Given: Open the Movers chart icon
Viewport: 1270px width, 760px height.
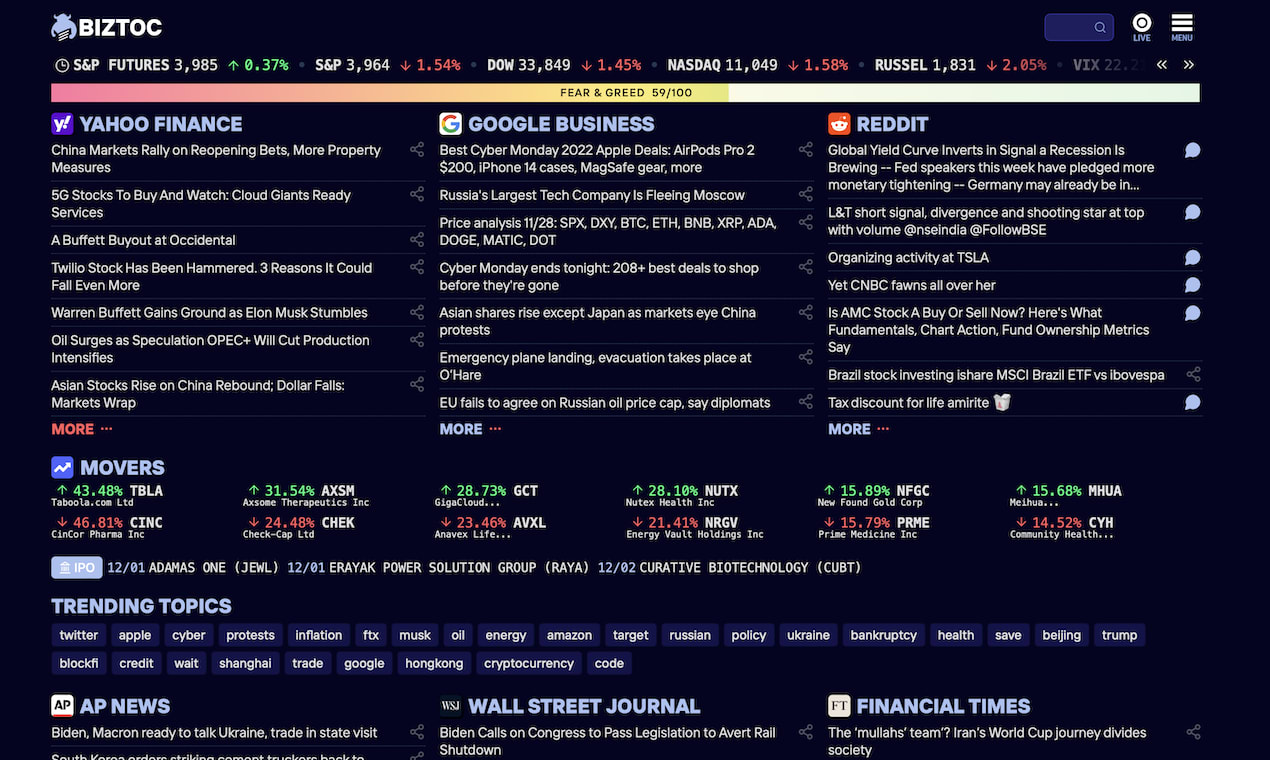Looking at the screenshot, I should (62, 467).
